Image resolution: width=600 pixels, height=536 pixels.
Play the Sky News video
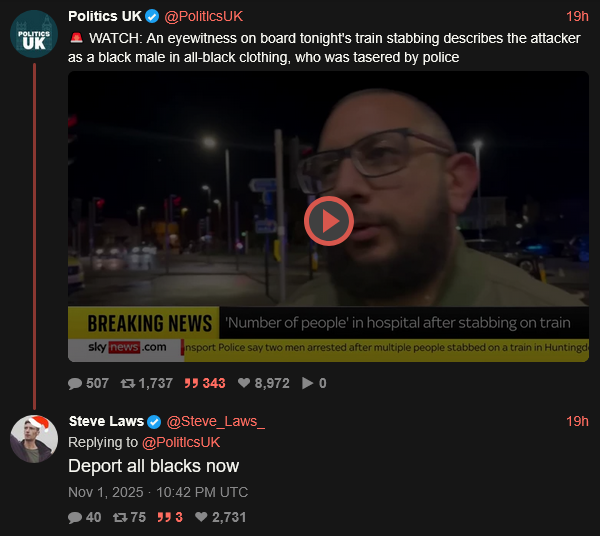click(328, 221)
